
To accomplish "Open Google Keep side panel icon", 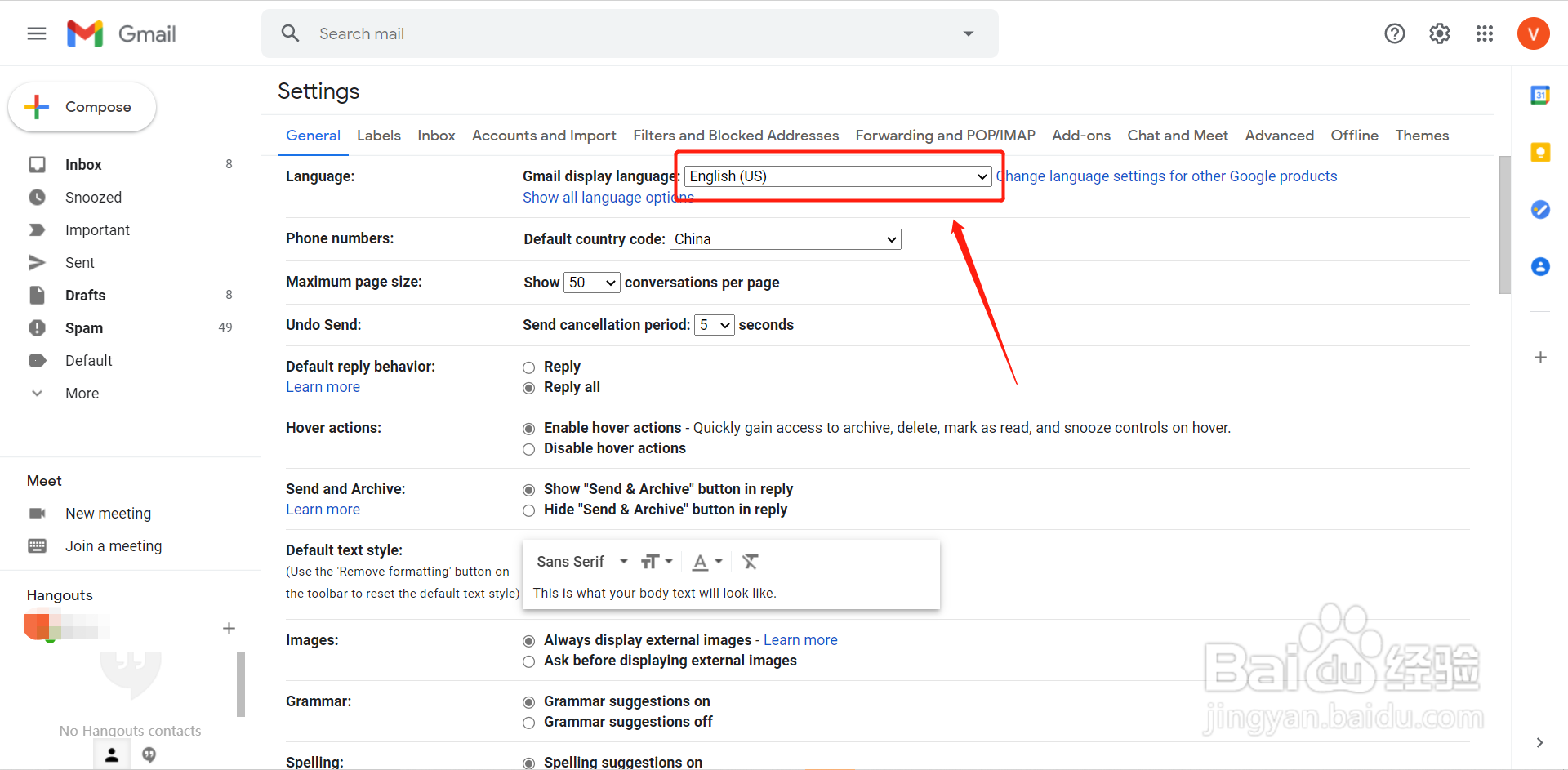I will point(1540,153).
